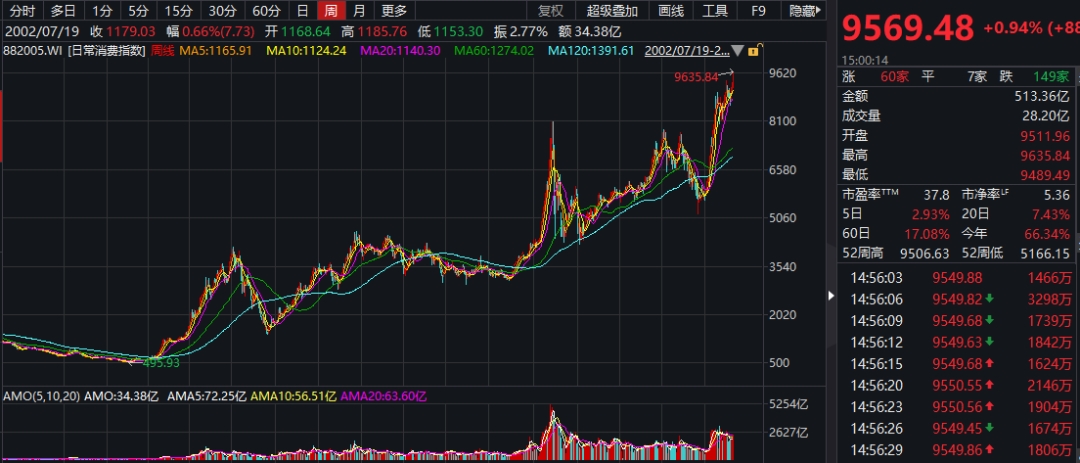Select the 1分 timeframe tab

coord(102,10)
